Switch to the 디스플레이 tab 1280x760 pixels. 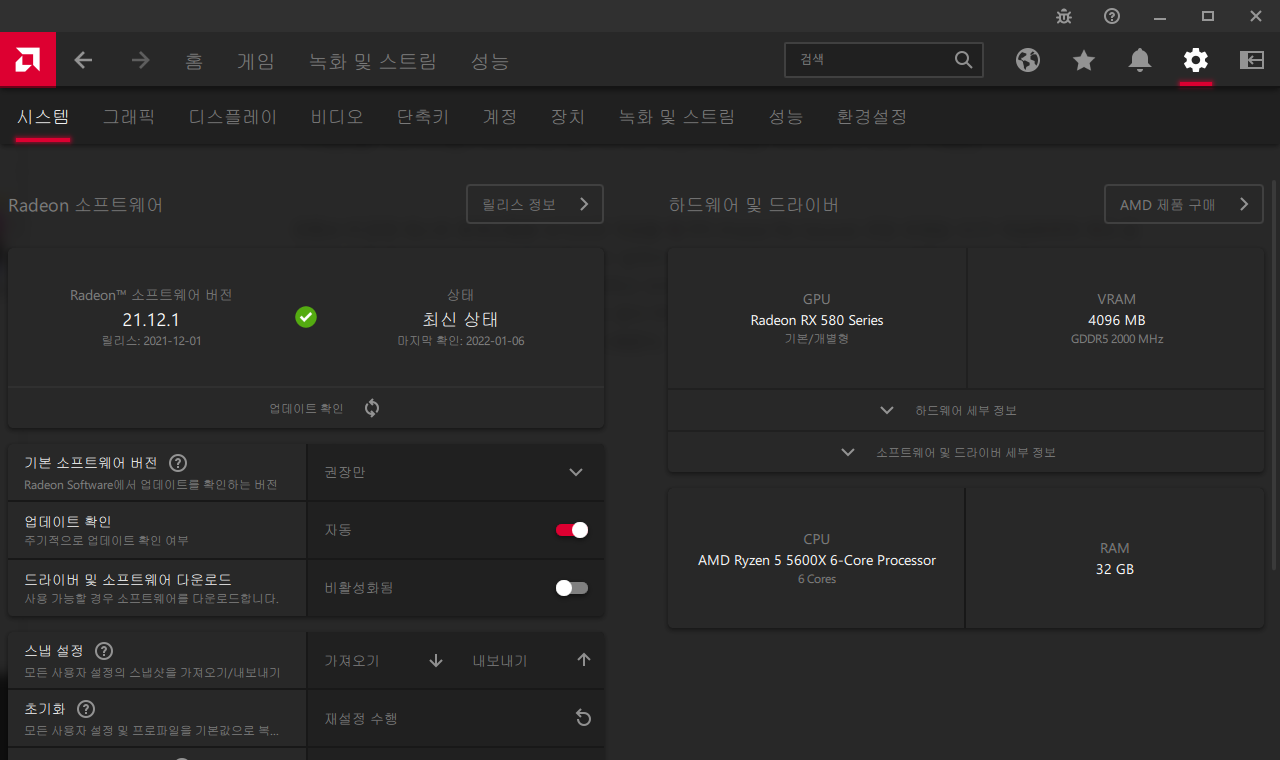(233, 117)
